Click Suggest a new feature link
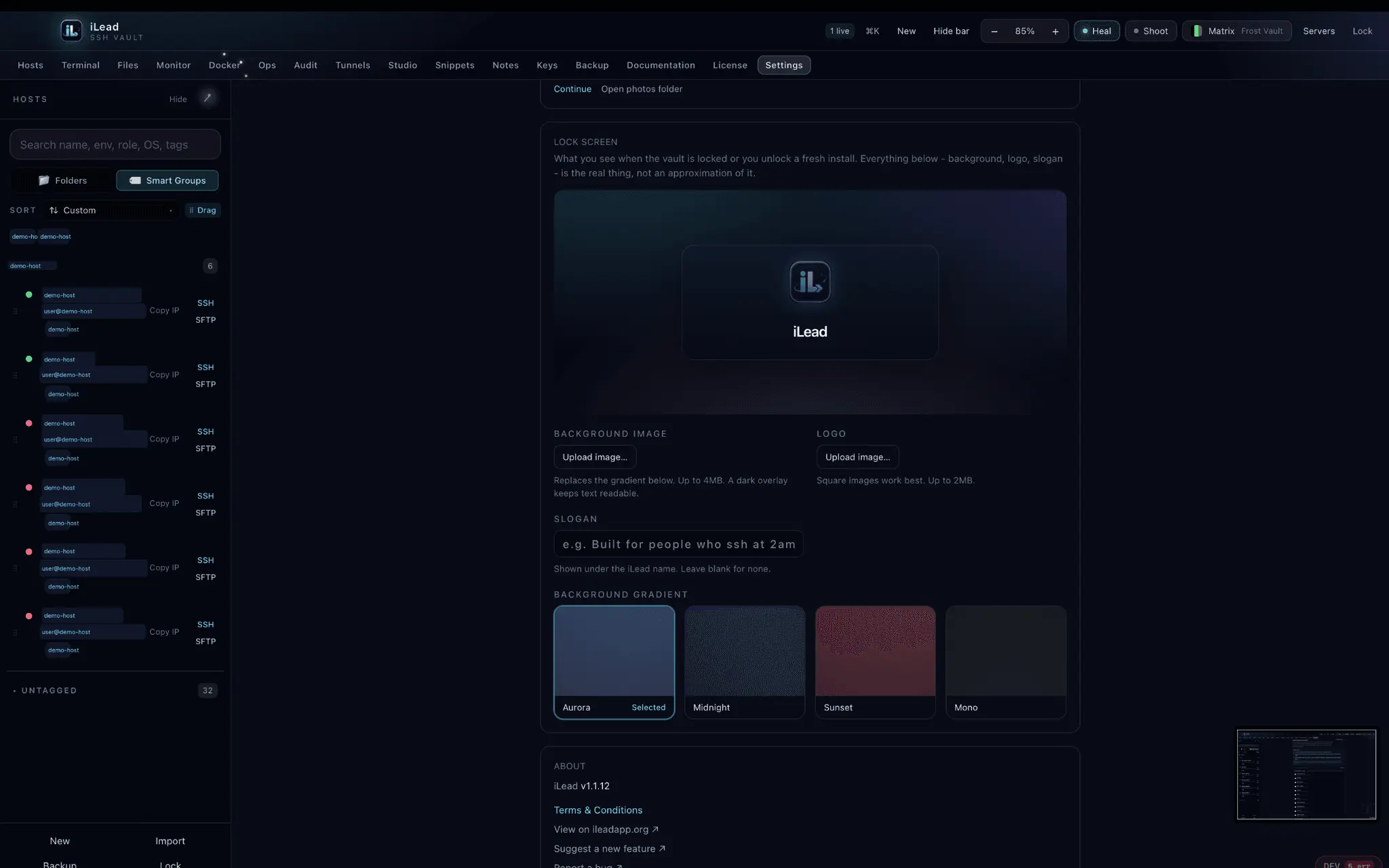The height and width of the screenshot is (868, 1389). coord(609,849)
